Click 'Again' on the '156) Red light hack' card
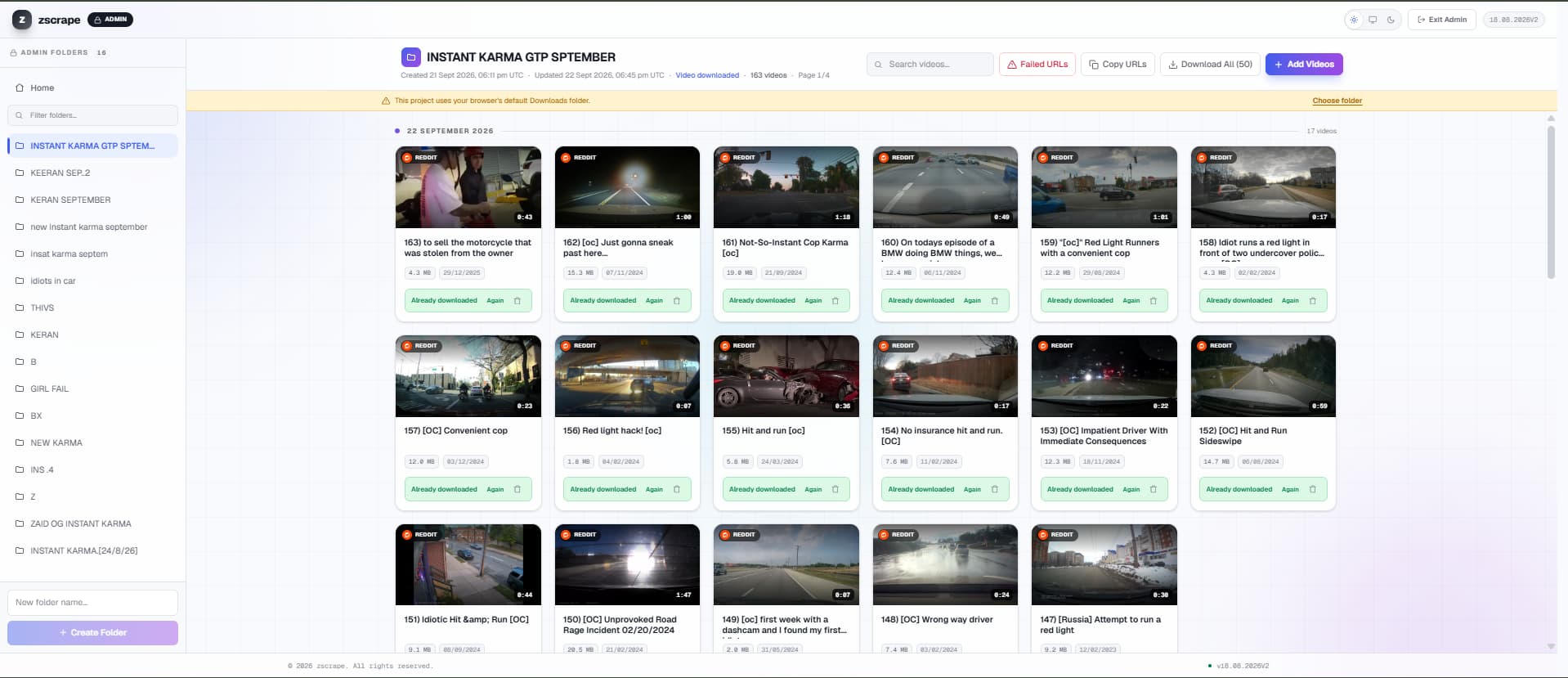The width and height of the screenshot is (1568, 678). tap(654, 490)
